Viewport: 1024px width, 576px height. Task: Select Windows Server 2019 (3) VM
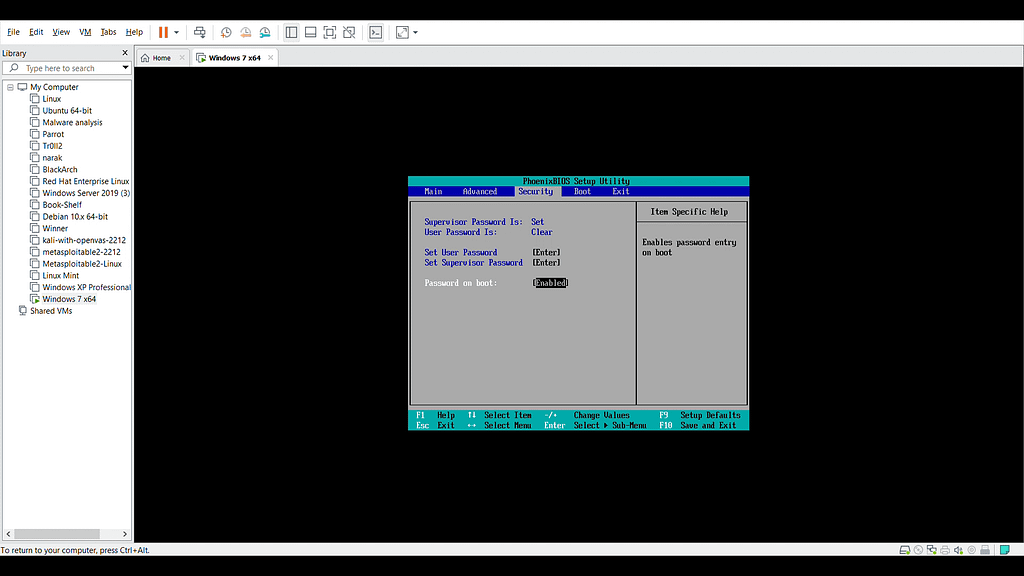click(x=86, y=193)
